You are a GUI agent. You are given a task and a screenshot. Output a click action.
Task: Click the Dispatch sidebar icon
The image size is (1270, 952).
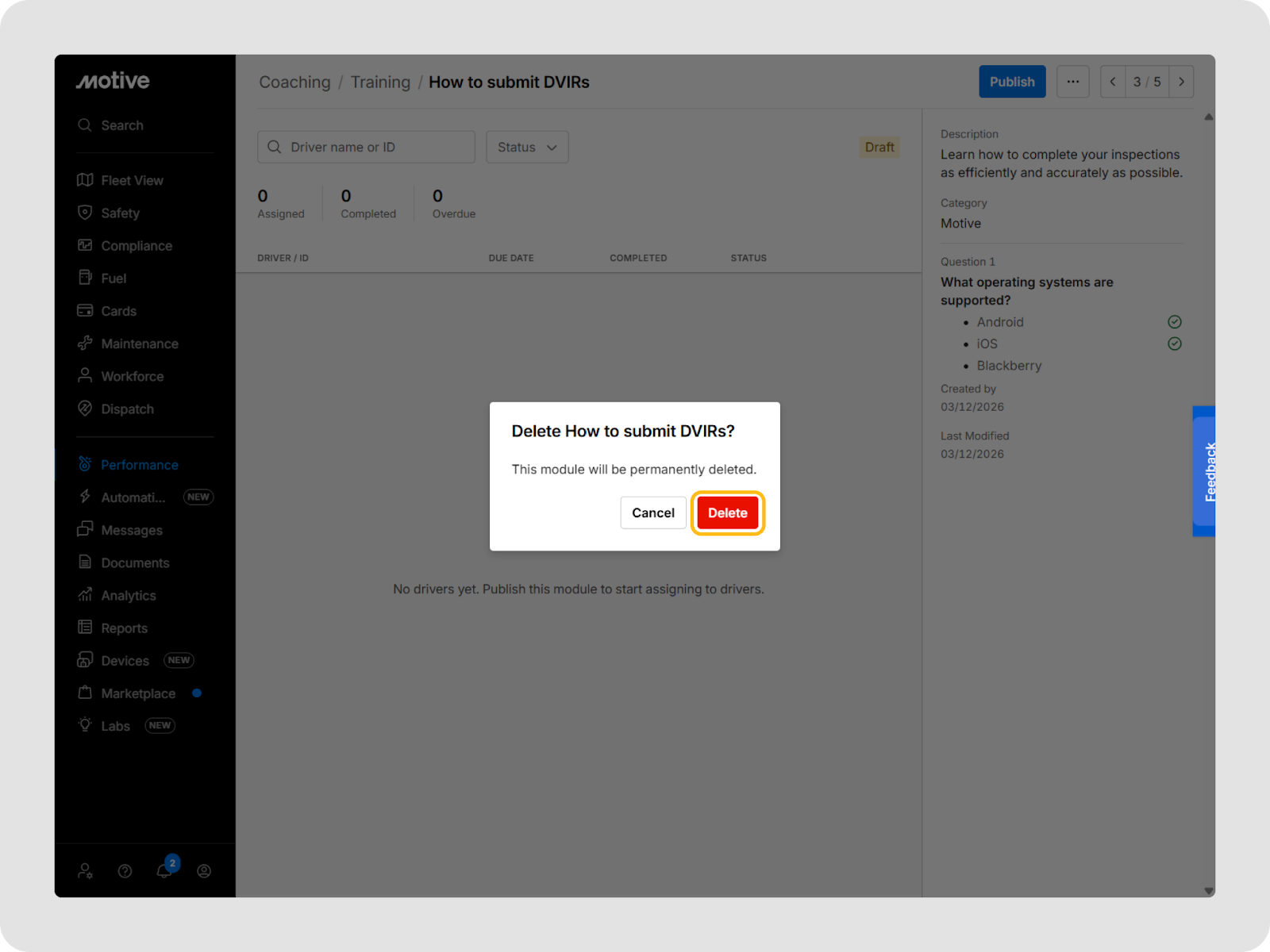coord(85,409)
